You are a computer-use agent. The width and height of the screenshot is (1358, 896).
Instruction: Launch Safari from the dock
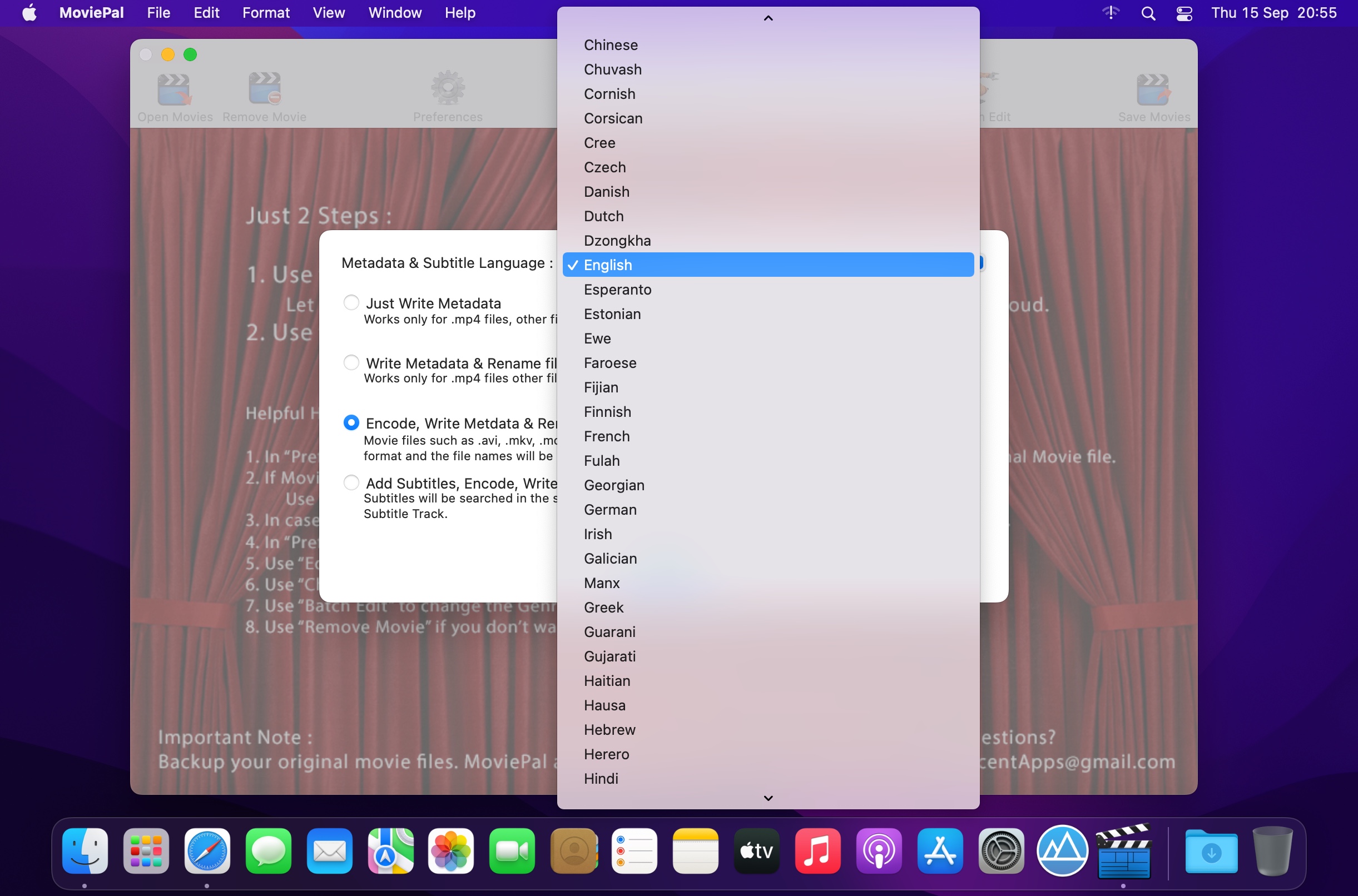pyautogui.click(x=207, y=851)
